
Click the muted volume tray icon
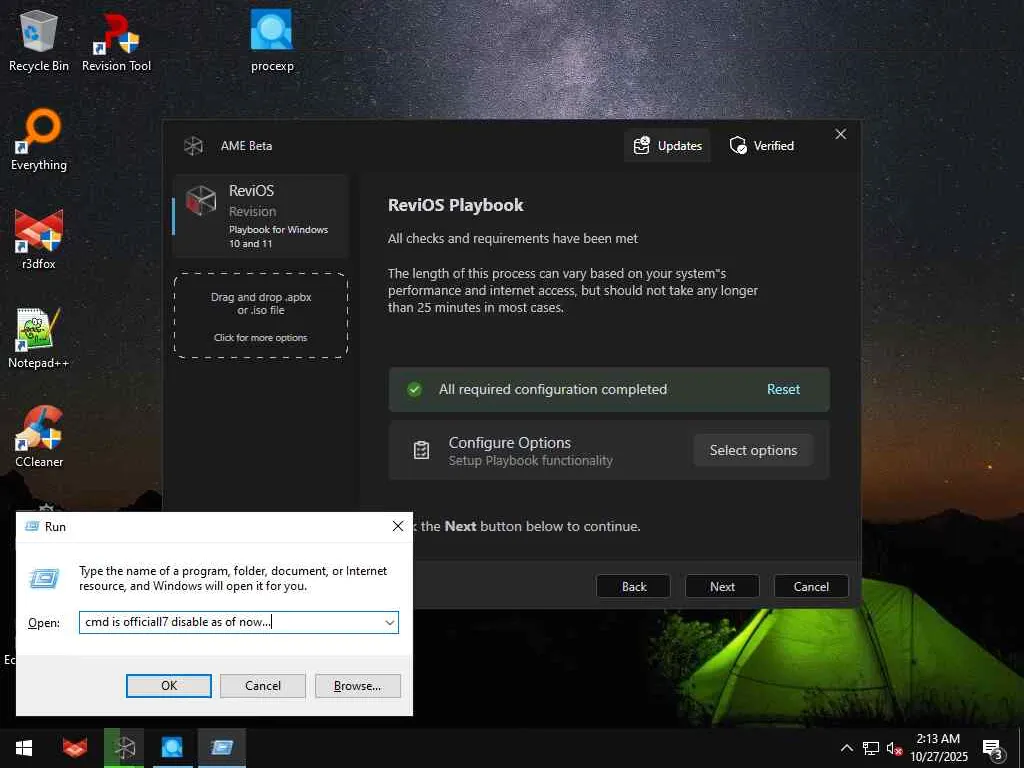point(895,748)
